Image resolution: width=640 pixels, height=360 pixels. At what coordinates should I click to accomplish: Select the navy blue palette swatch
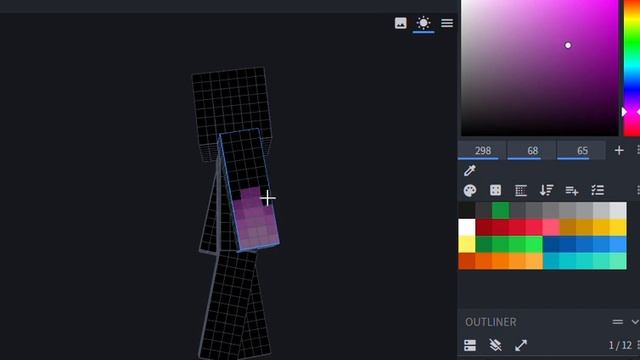[x=551, y=244]
